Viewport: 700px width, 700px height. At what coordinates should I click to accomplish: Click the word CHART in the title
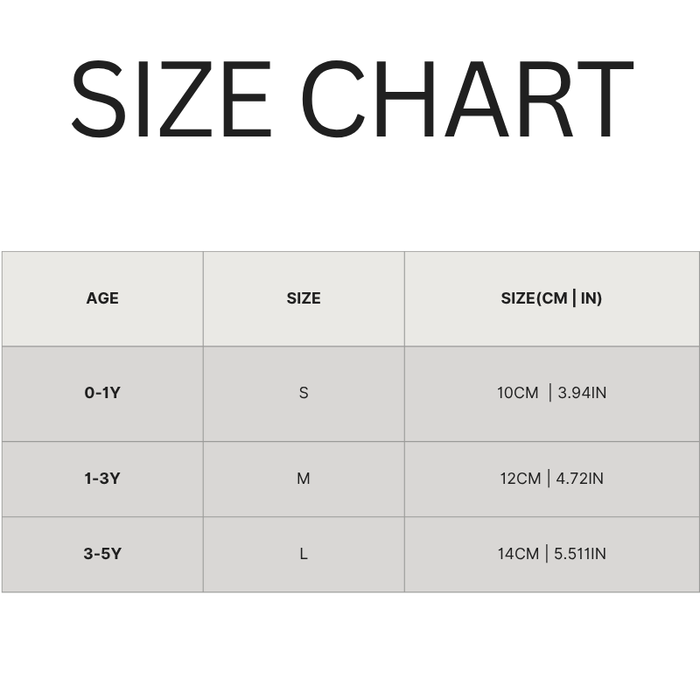tap(467, 100)
